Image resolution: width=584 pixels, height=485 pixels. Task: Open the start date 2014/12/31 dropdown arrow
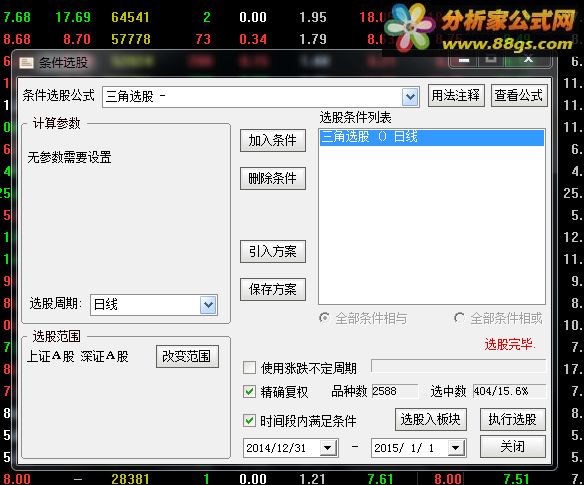[328, 448]
